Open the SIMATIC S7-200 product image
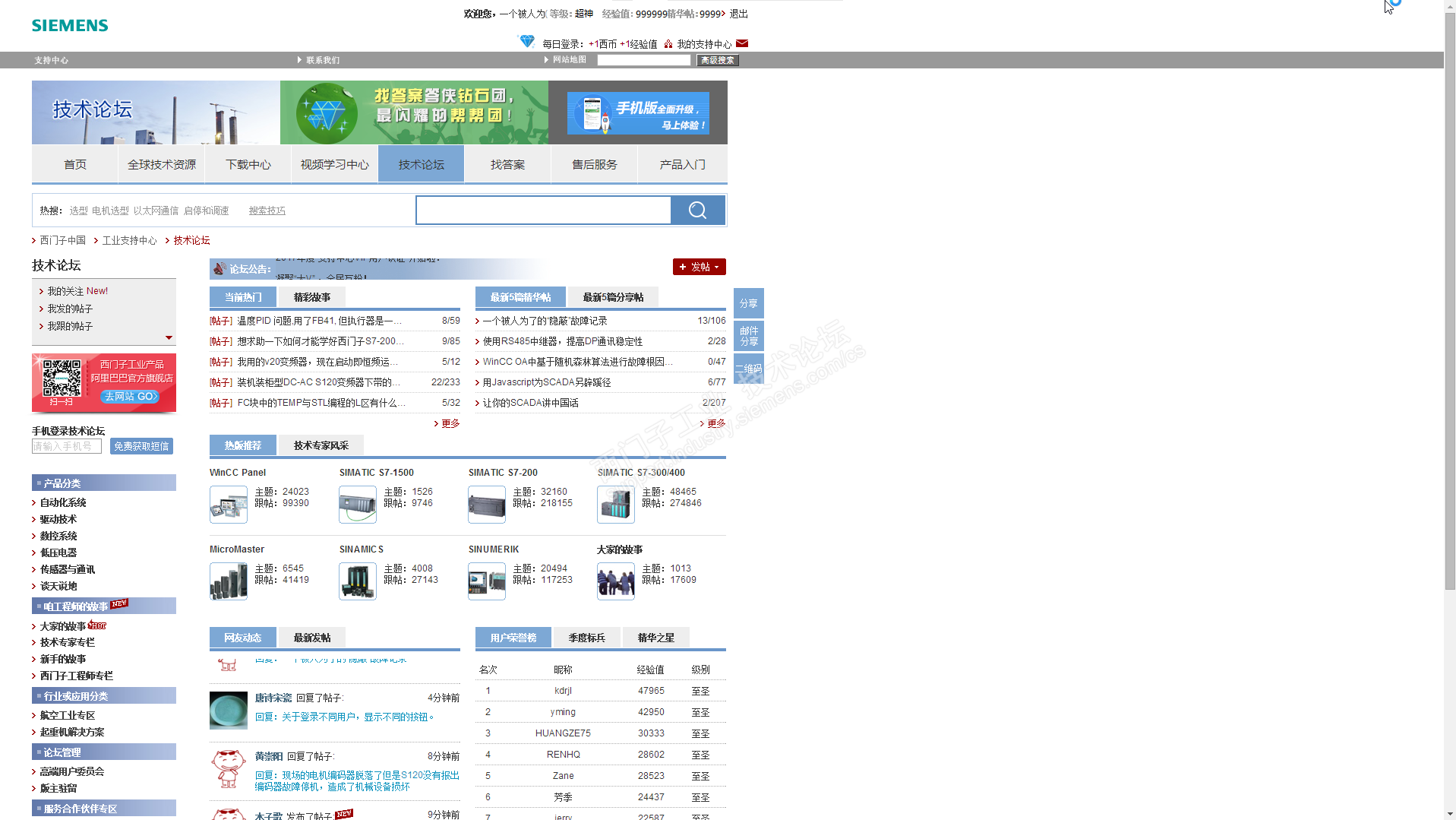1456x820 pixels. coord(487,505)
